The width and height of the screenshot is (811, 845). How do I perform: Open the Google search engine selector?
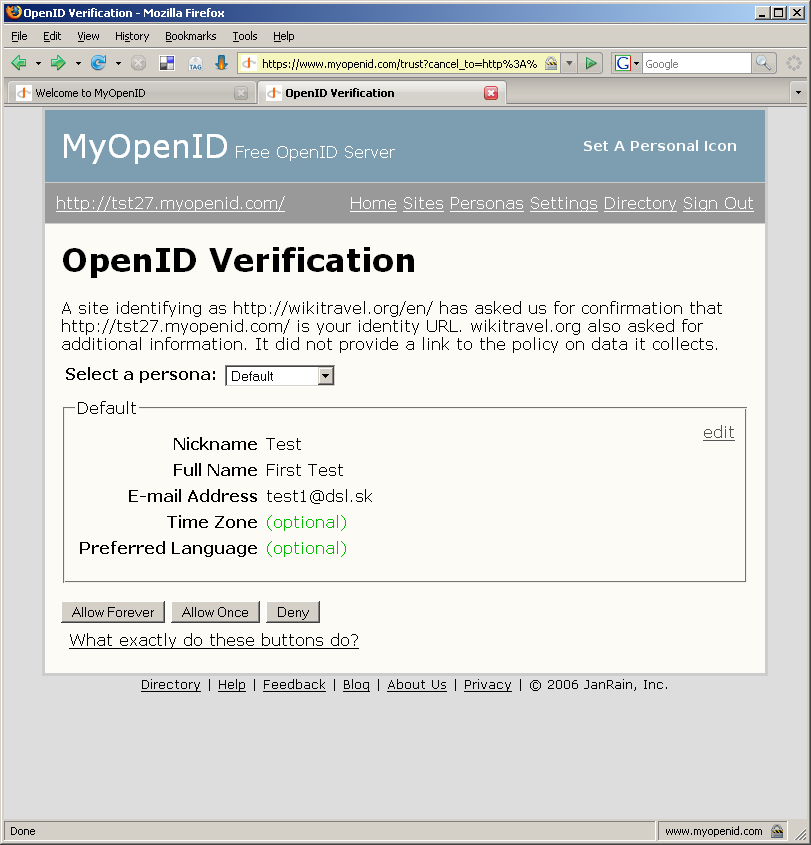click(627, 64)
